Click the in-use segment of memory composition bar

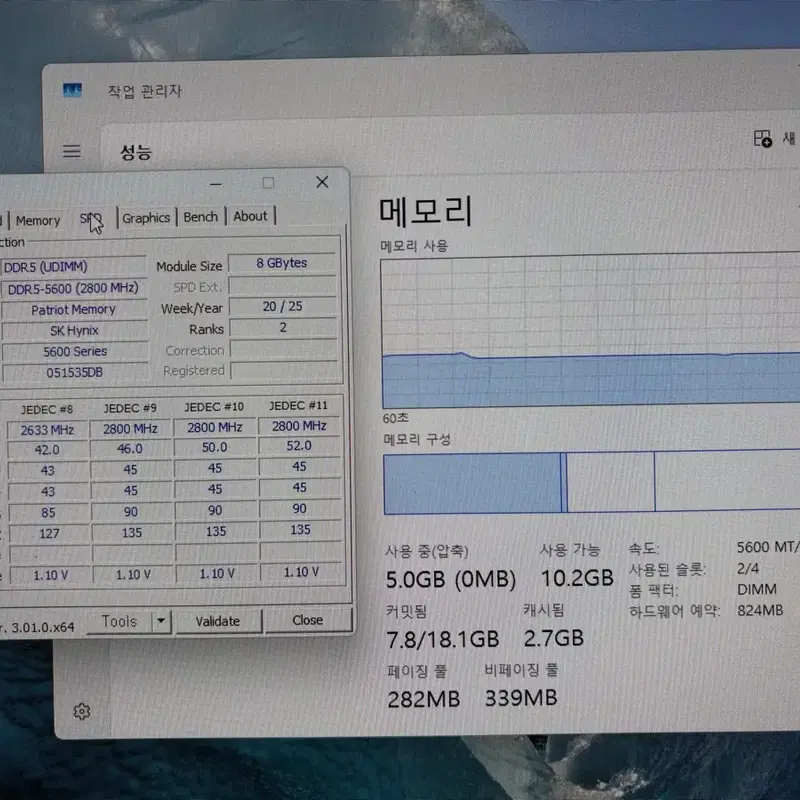click(472, 483)
